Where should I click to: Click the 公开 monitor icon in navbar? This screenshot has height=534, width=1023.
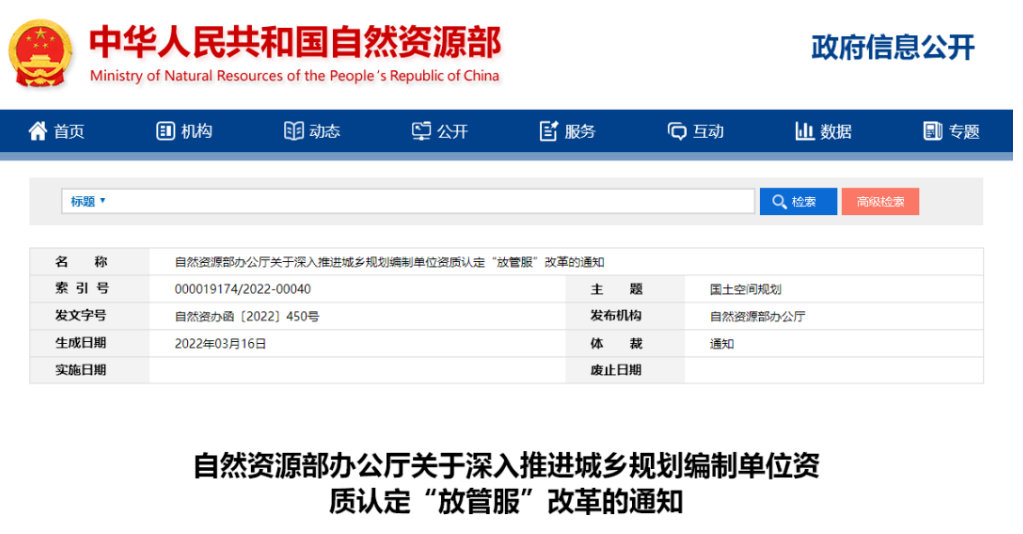(x=421, y=131)
